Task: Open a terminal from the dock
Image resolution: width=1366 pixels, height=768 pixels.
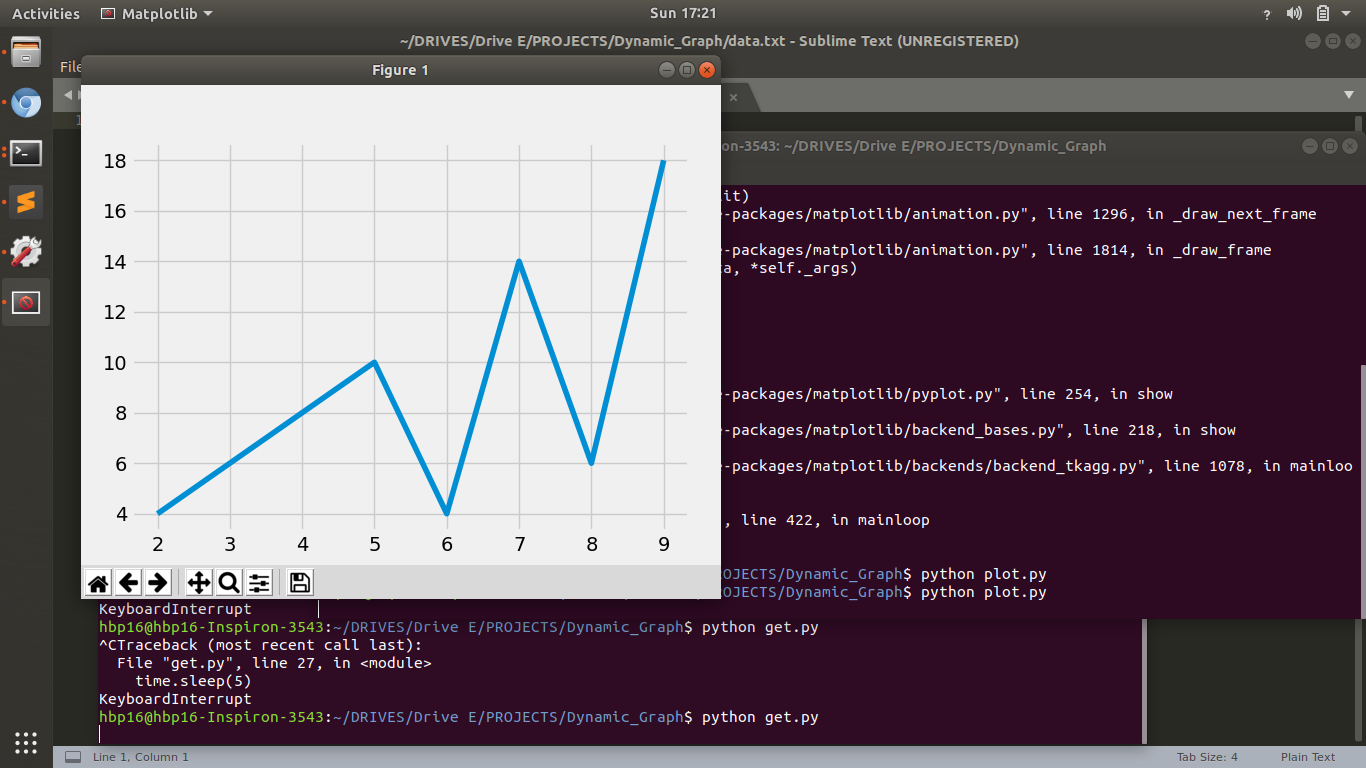Action: [24, 153]
